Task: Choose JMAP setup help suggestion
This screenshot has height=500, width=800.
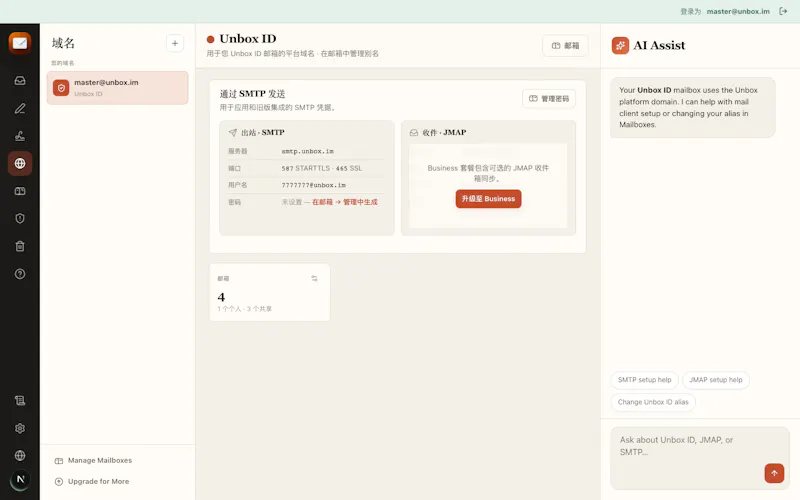Action: pos(716,380)
